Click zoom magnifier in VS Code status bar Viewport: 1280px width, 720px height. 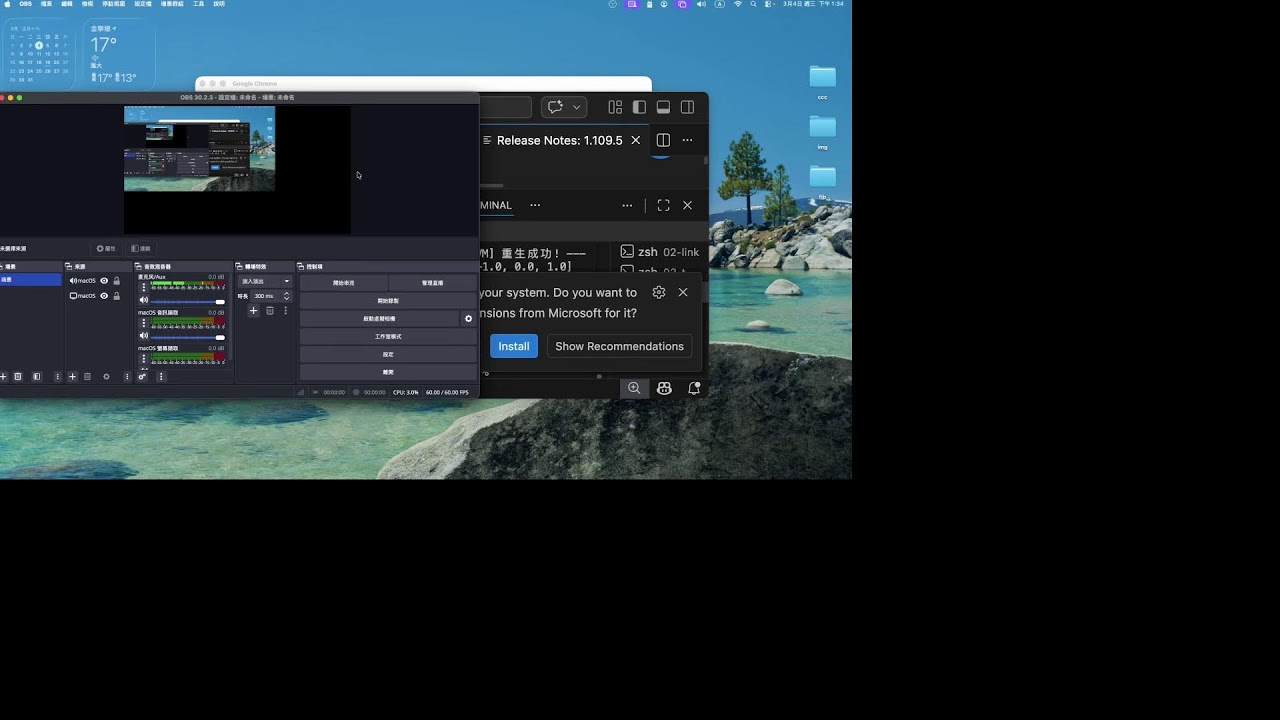pyautogui.click(x=634, y=388)
